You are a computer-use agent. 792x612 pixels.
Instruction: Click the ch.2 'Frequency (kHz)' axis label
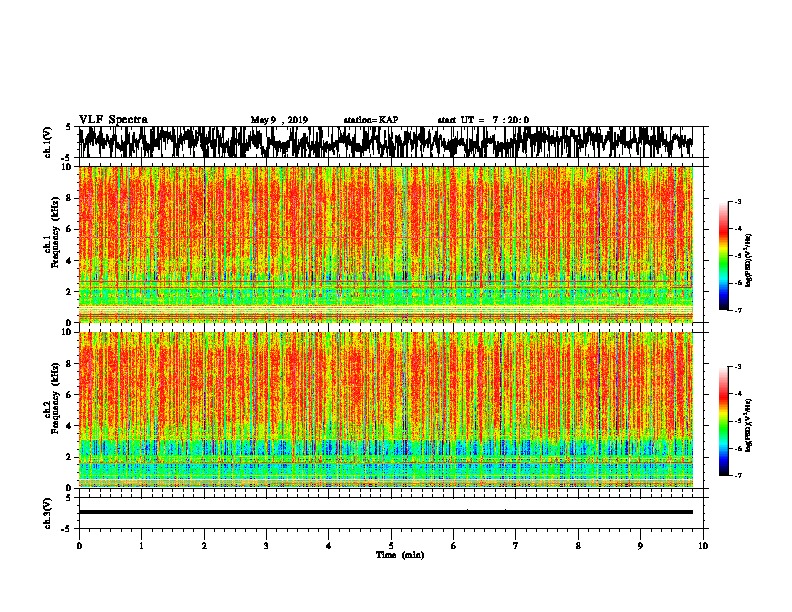(55, 397)
